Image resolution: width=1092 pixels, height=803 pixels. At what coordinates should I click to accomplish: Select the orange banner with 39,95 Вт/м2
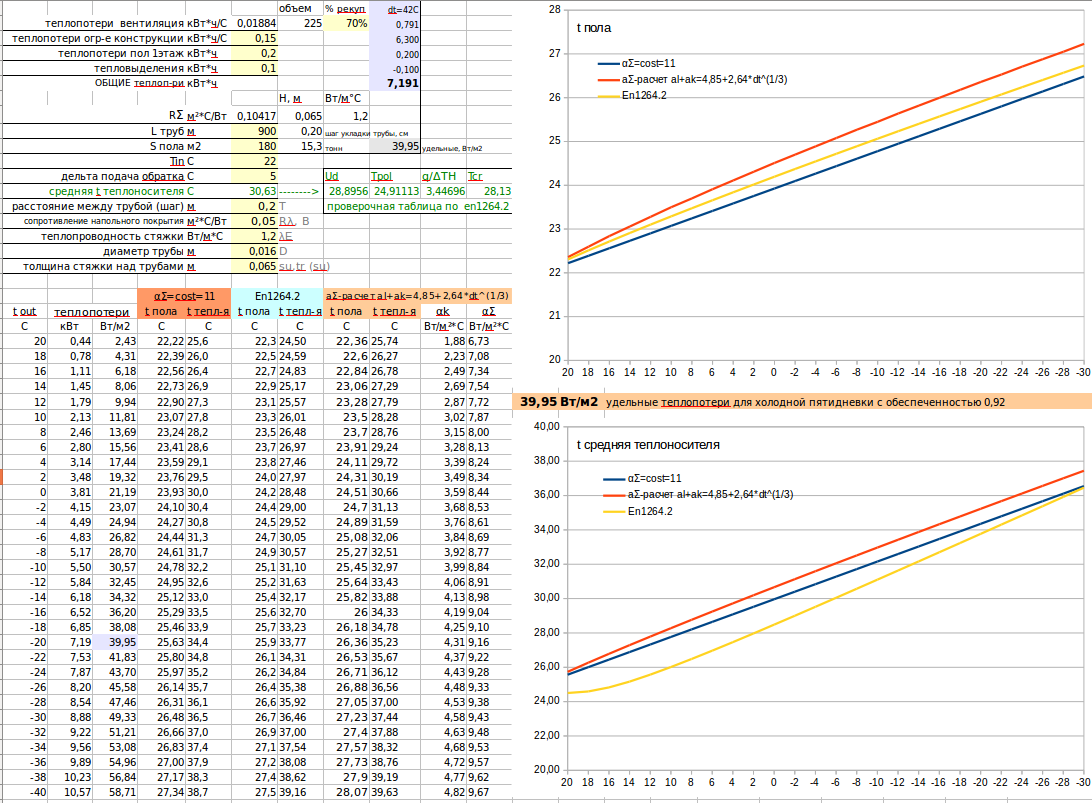coord(802,402)
